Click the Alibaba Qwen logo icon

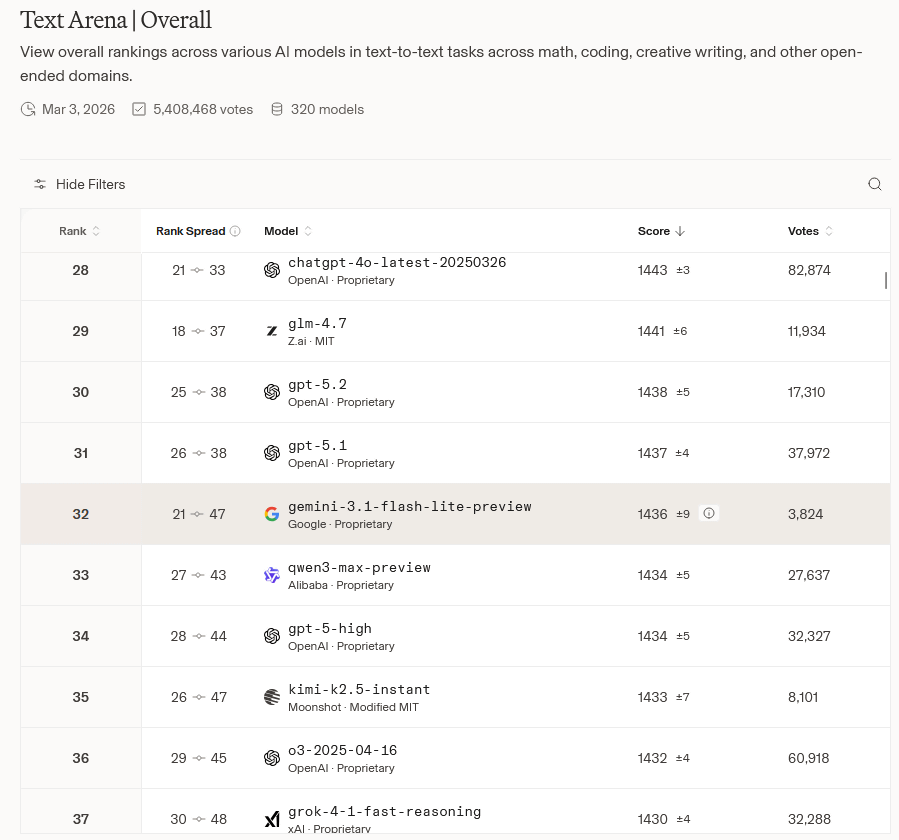272,575
